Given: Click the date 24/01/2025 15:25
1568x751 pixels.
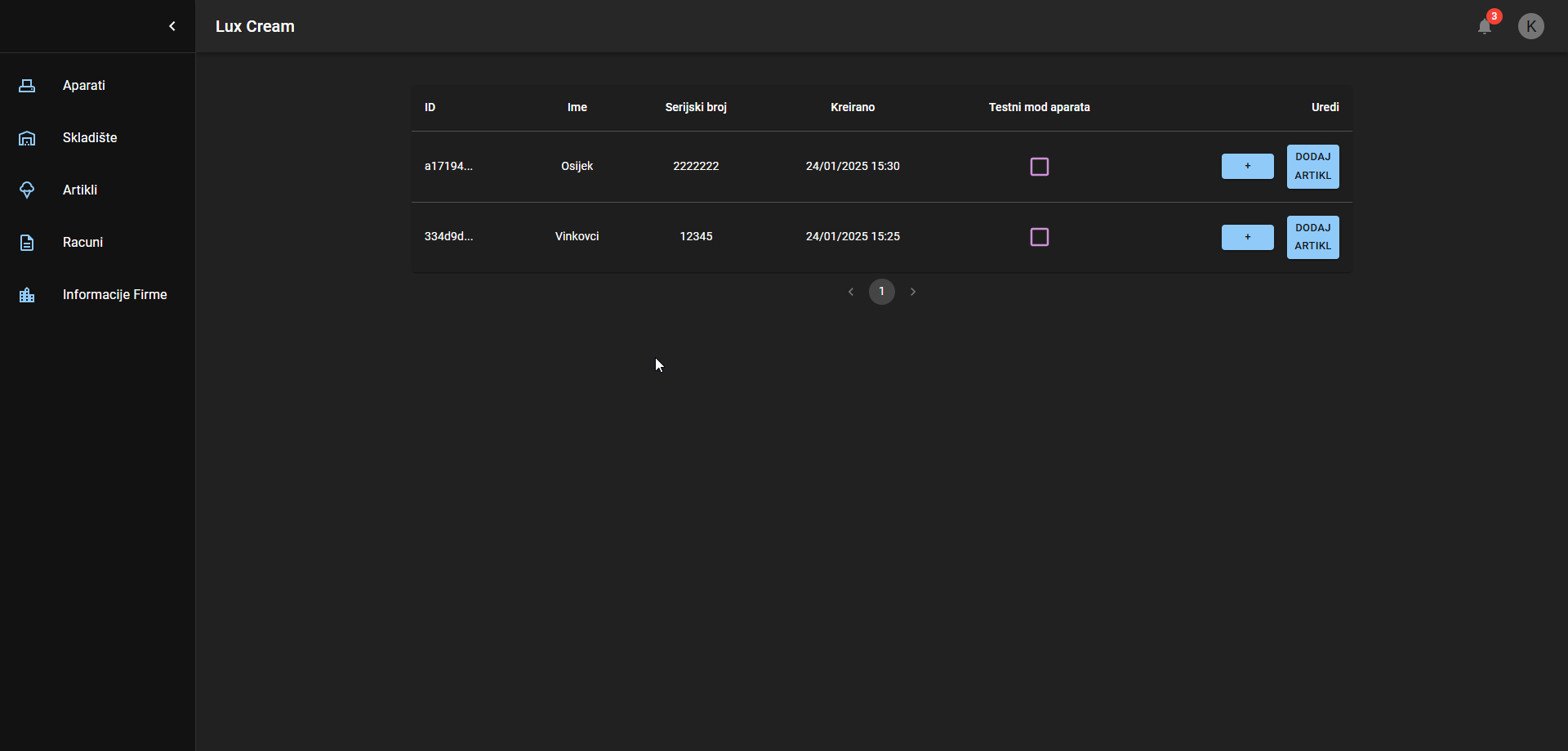Looking at the screenshot, I should tap(853, 236).
